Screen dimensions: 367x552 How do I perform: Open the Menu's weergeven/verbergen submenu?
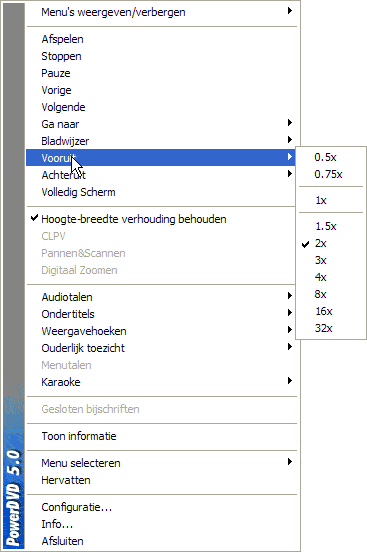[162, 12]
